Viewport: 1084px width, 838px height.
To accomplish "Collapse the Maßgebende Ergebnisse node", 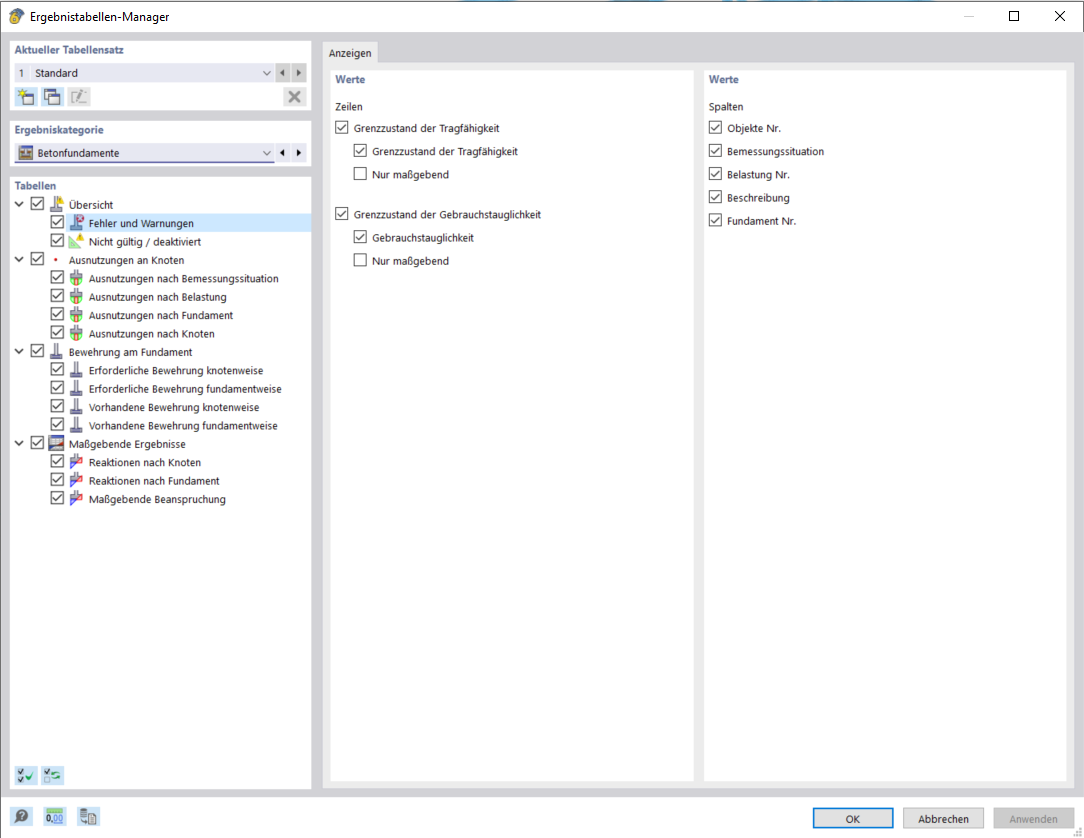I will point(19,443).
